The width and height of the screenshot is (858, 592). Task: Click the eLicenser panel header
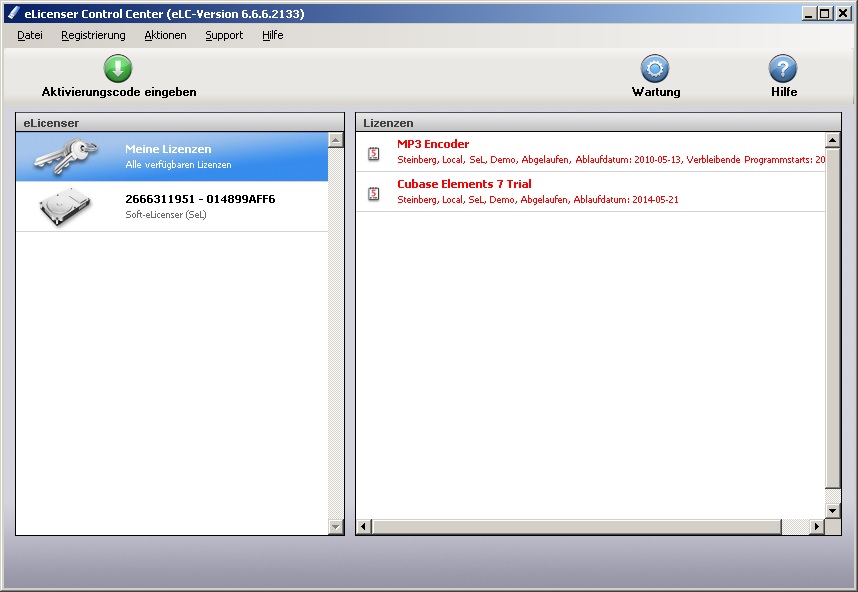tap(180, 123)
